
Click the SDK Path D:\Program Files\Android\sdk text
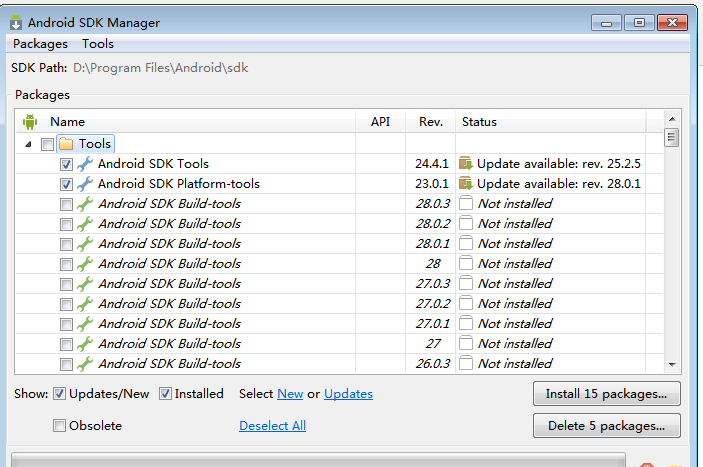161,68
